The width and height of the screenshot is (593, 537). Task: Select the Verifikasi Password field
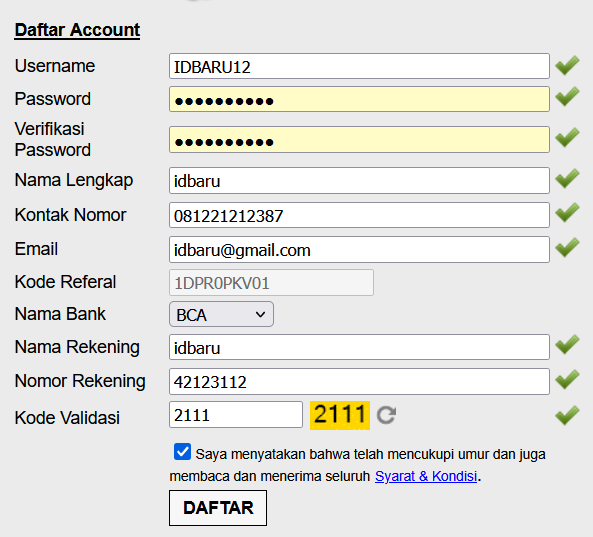(359, 140)
